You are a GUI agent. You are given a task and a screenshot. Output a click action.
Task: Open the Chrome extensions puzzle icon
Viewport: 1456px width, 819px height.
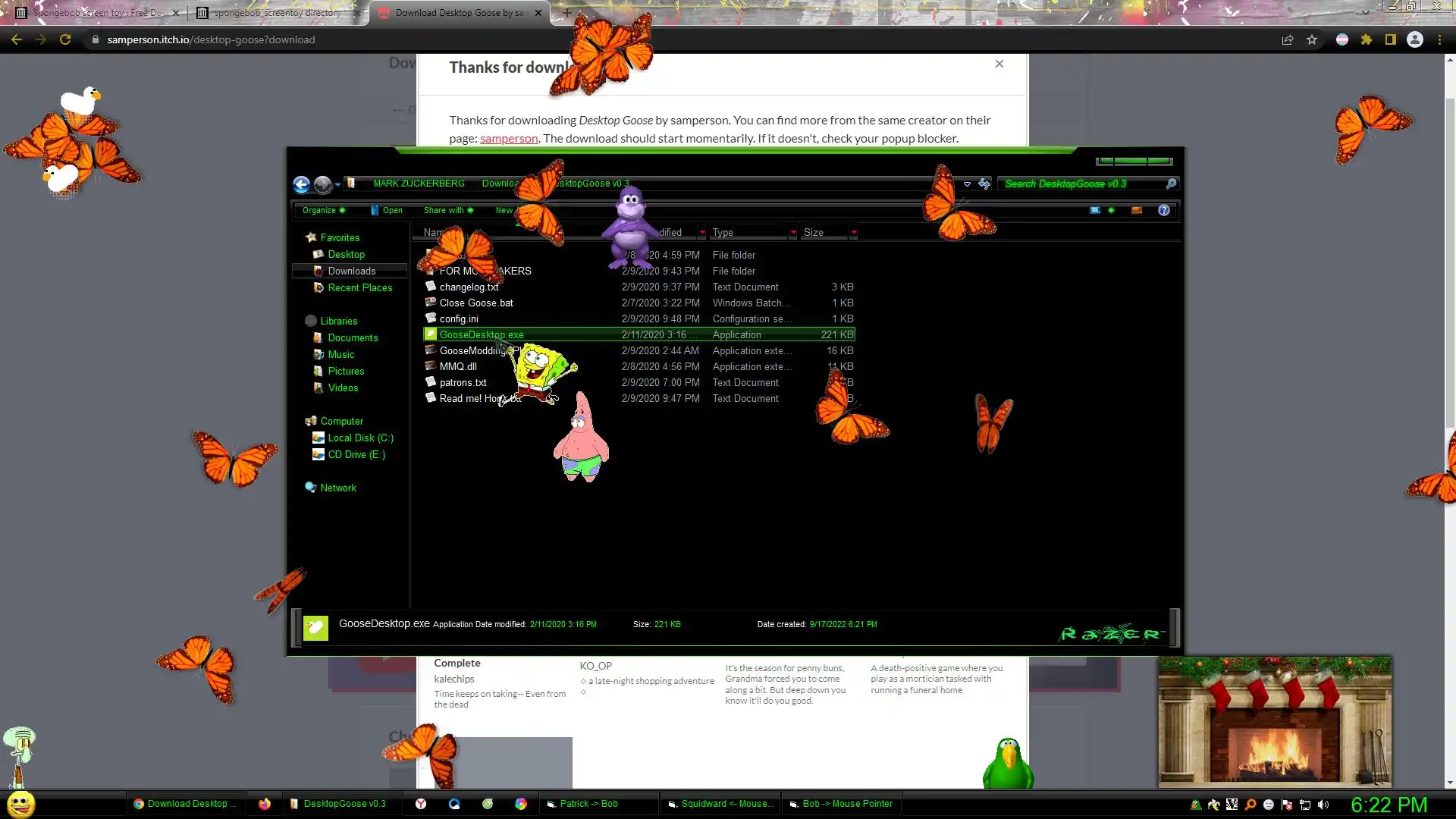pos(1367,39)
